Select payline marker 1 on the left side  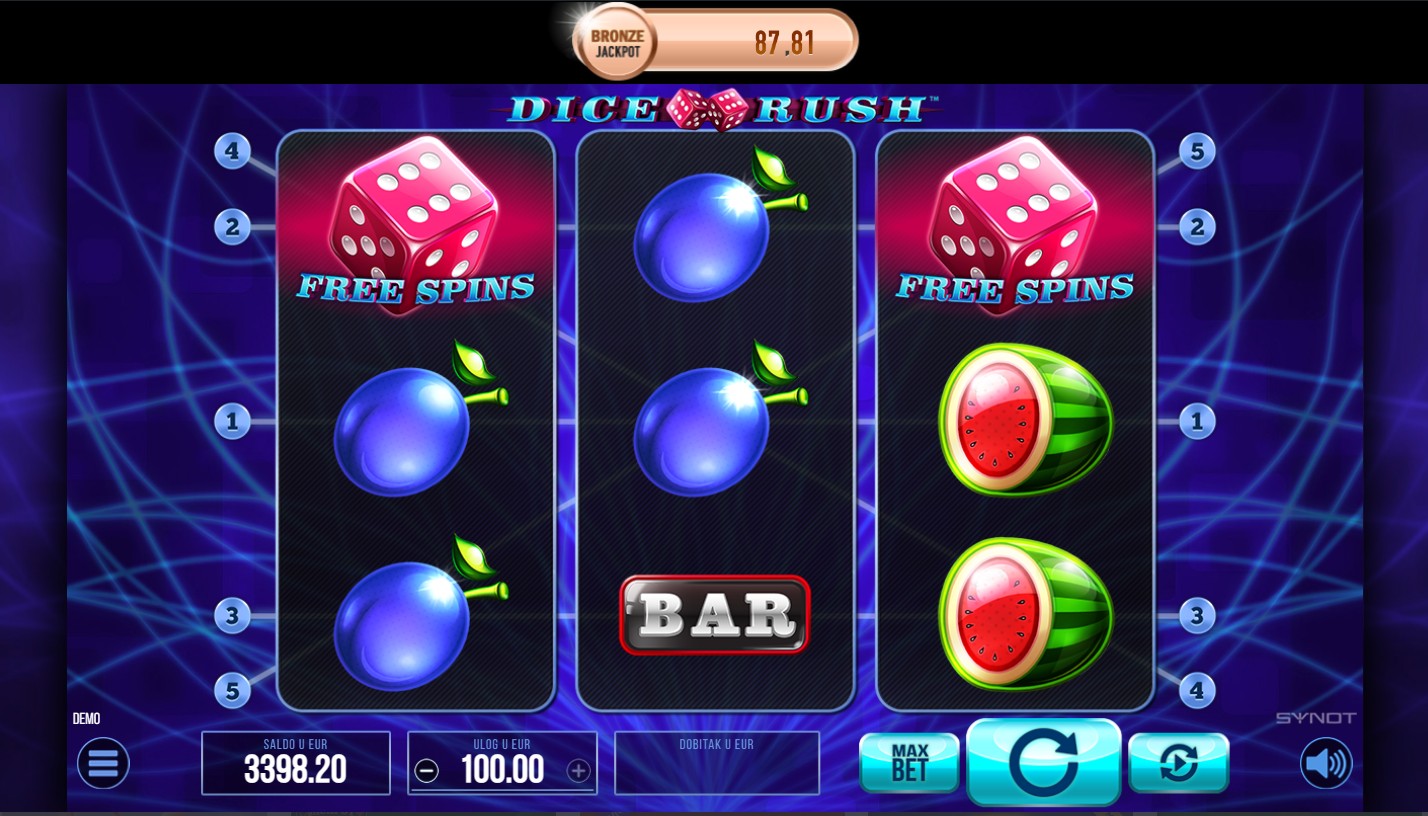pos(232,421)
